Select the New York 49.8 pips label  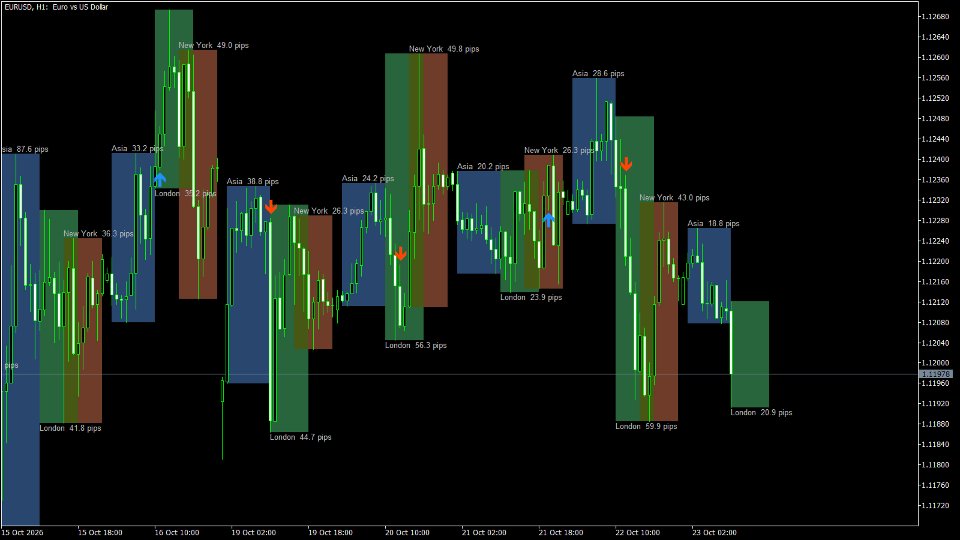pyautogui.click(x=444, y=49)
